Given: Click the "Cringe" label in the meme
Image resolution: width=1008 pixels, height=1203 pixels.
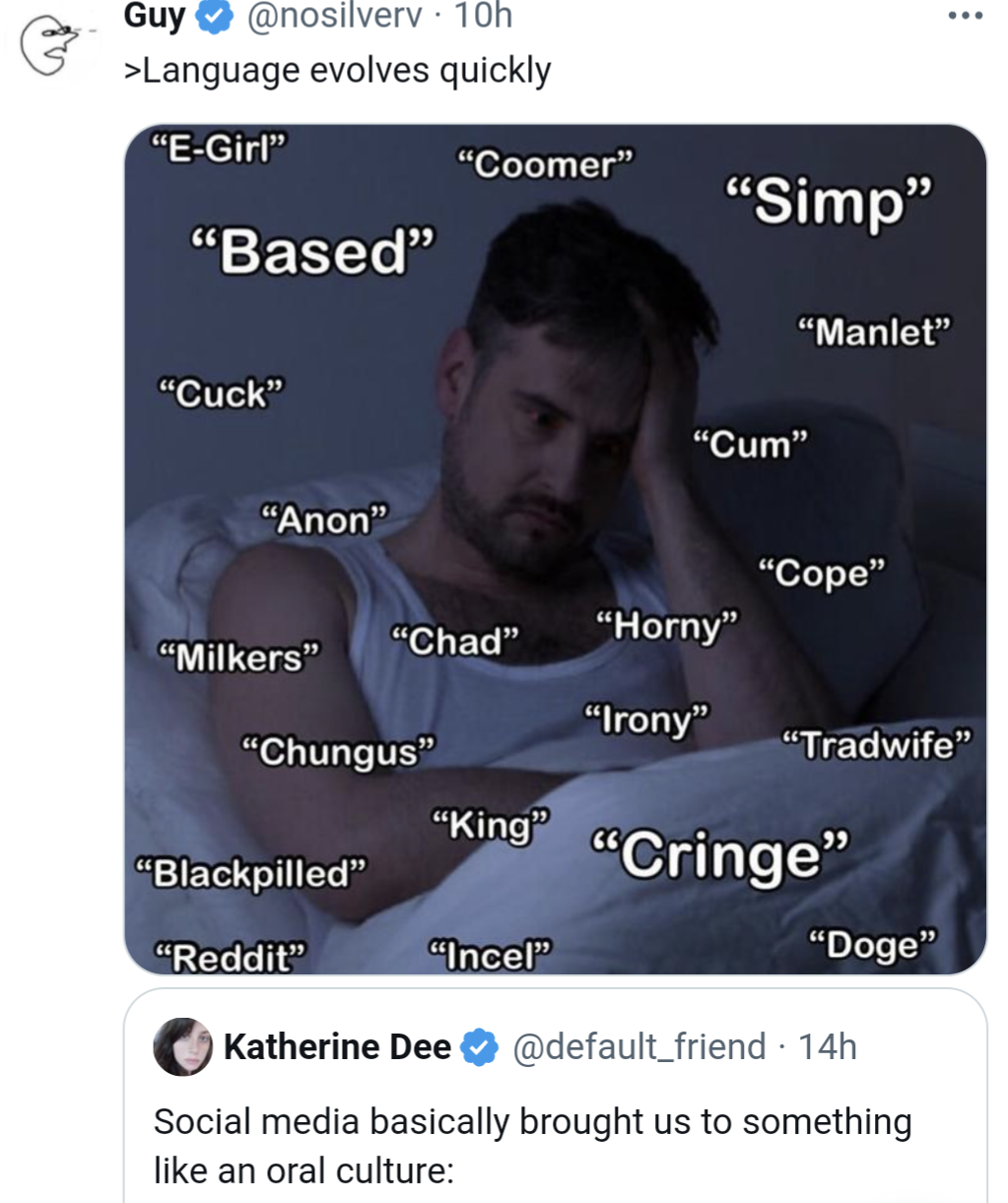Looking at the screenshot, I should [719, 854].
